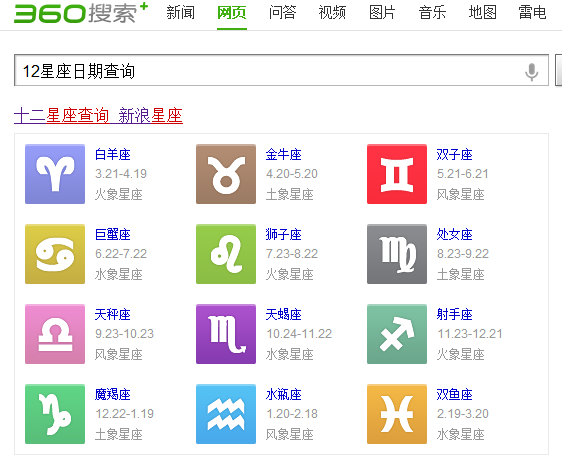Open the 处女座 link
Image resolution: width=562 pixels, height=473 pixels.
(454, 235)
